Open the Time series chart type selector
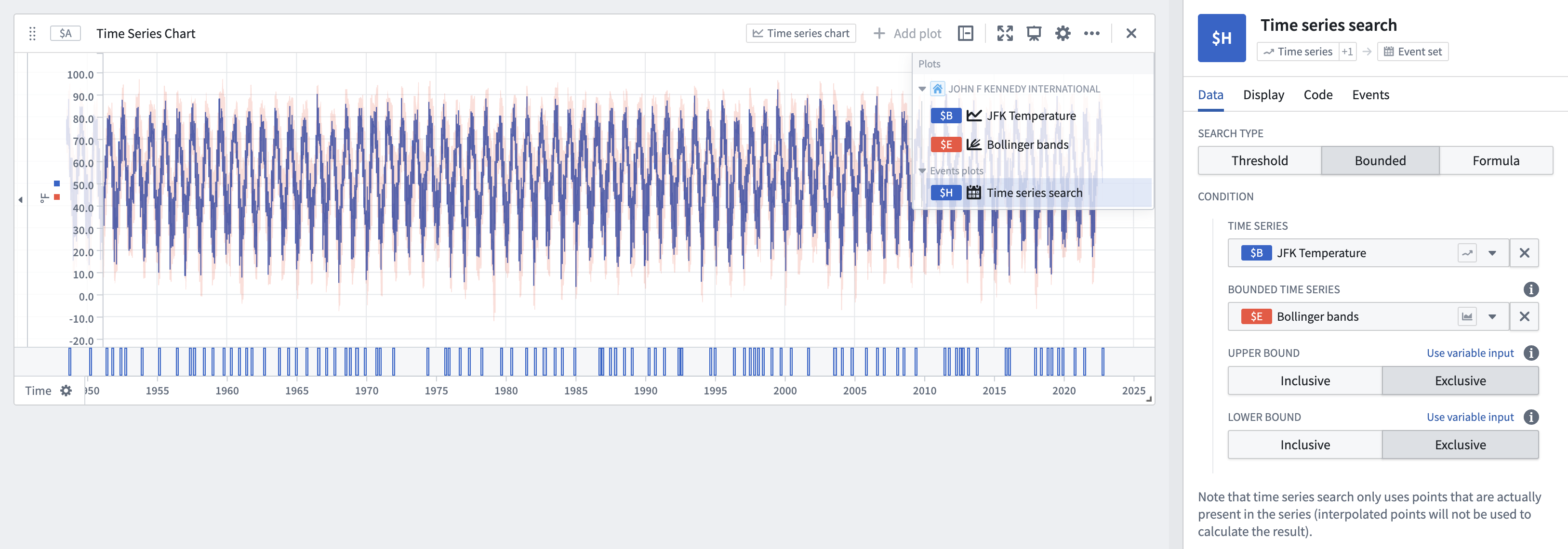This screenshot has height=549, width=1568. point(800,34)
